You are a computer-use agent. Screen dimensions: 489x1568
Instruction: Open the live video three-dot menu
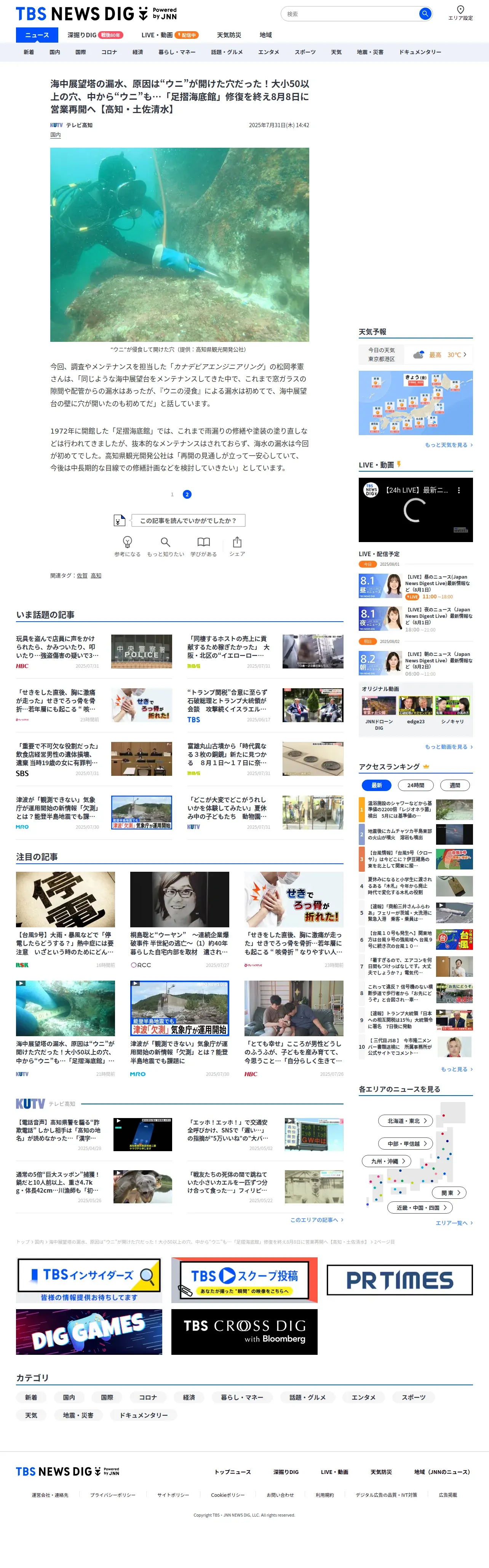[459, 490]
